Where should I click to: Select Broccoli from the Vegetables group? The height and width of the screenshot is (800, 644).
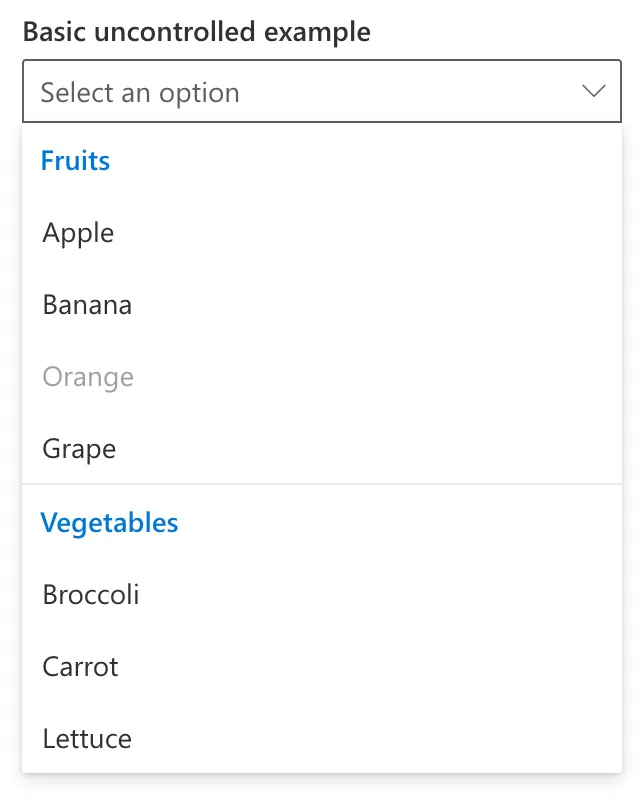tap(91, 595)
